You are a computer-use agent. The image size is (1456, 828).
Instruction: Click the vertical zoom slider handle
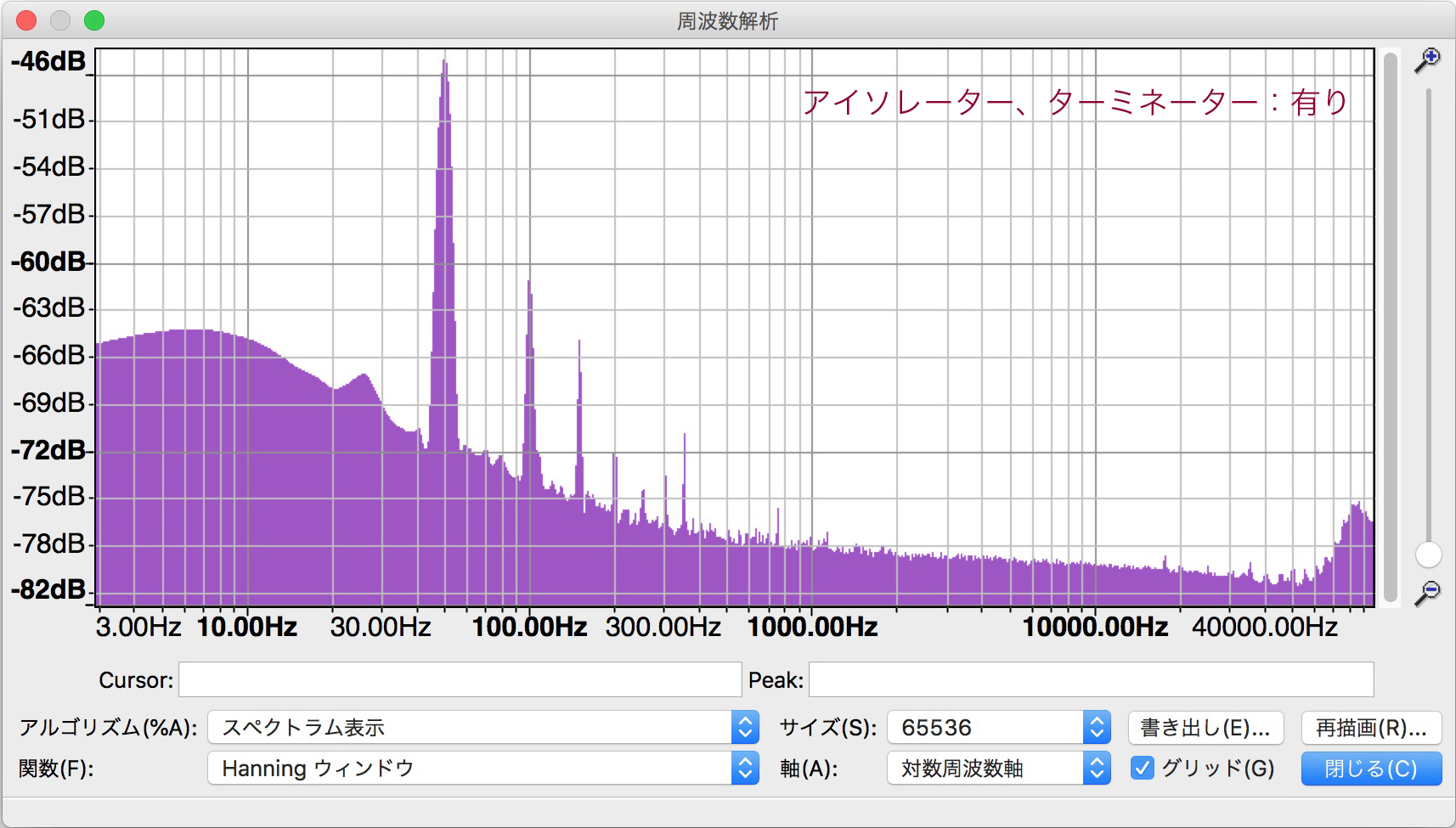tap(1428, 555)
